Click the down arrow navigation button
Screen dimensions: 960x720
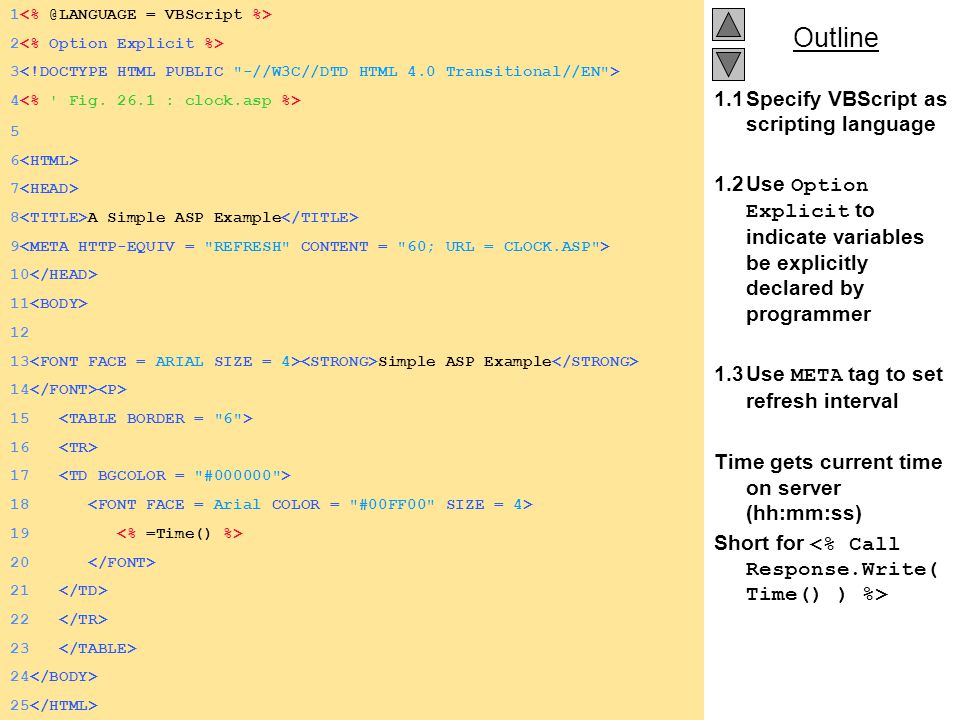coord(728,64)
